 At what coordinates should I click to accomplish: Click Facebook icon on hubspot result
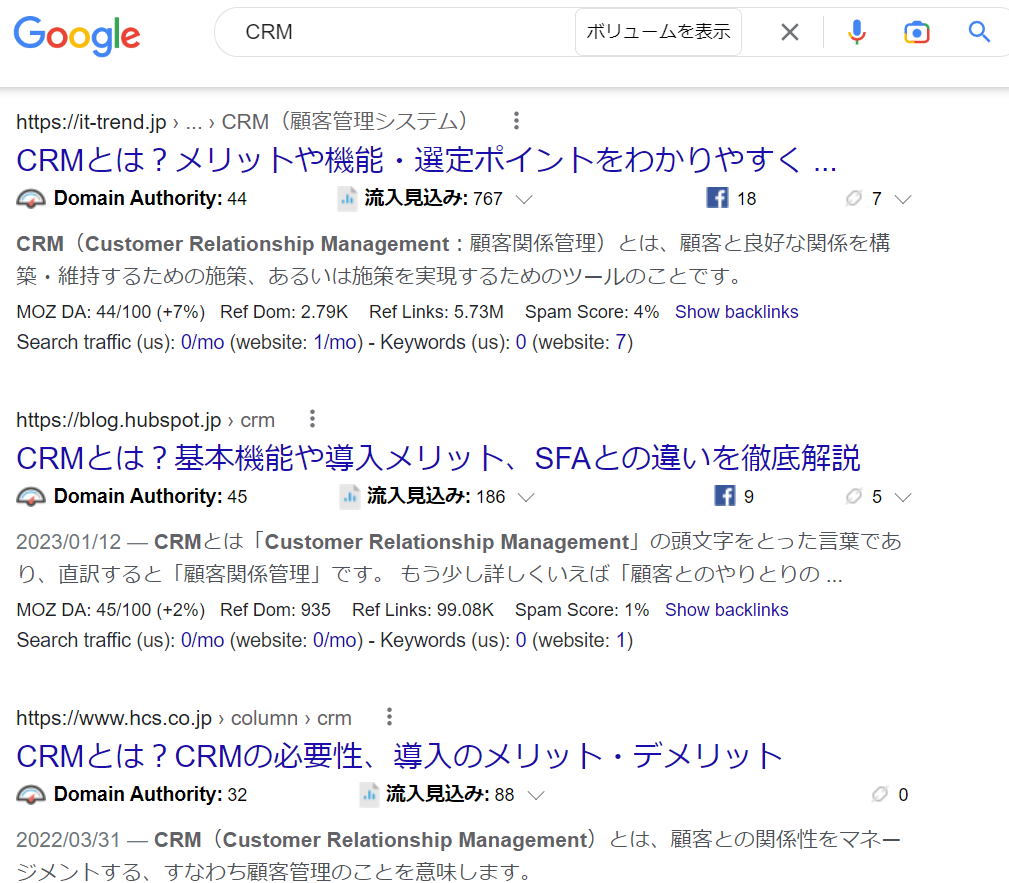pos(725,496)
